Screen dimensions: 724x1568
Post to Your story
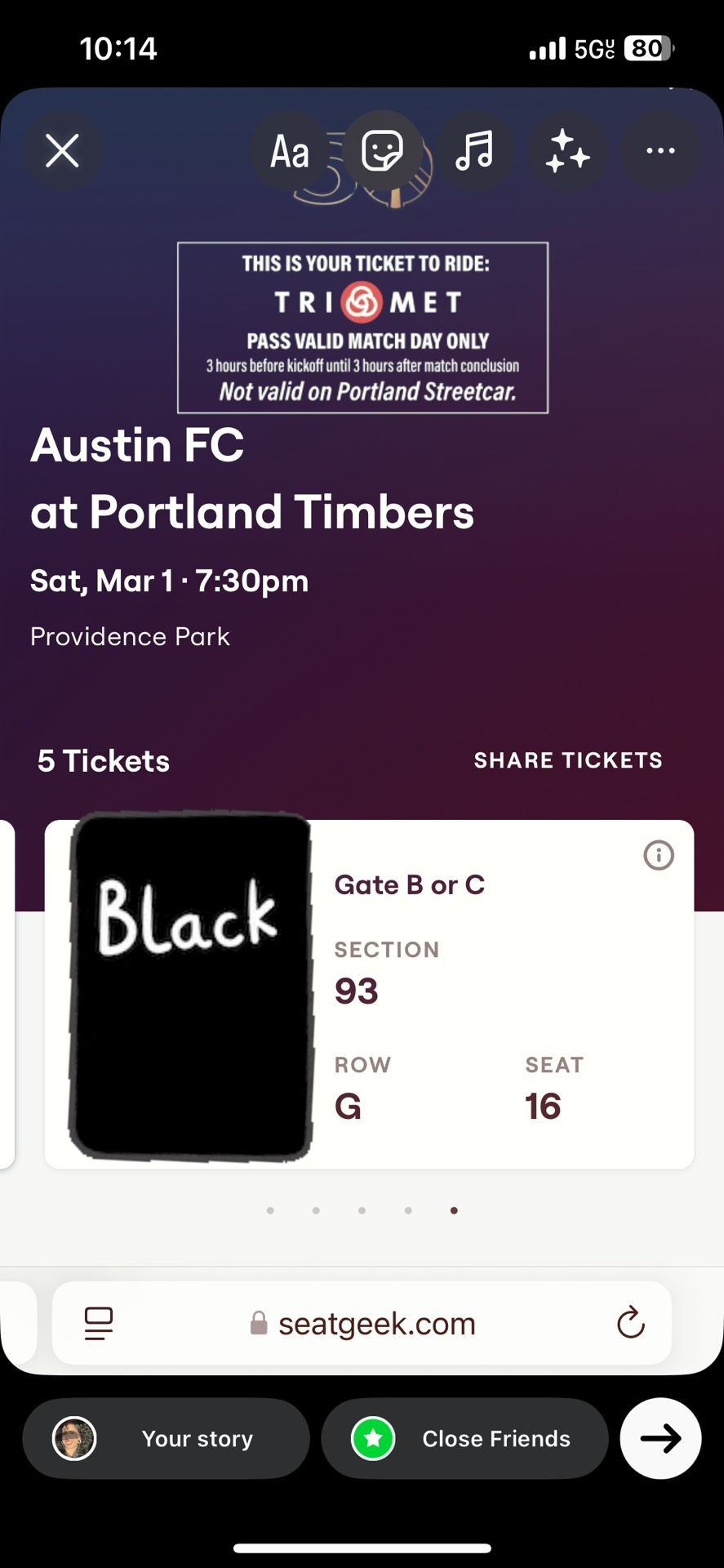pyautogui.click(x=167, y=1438)
